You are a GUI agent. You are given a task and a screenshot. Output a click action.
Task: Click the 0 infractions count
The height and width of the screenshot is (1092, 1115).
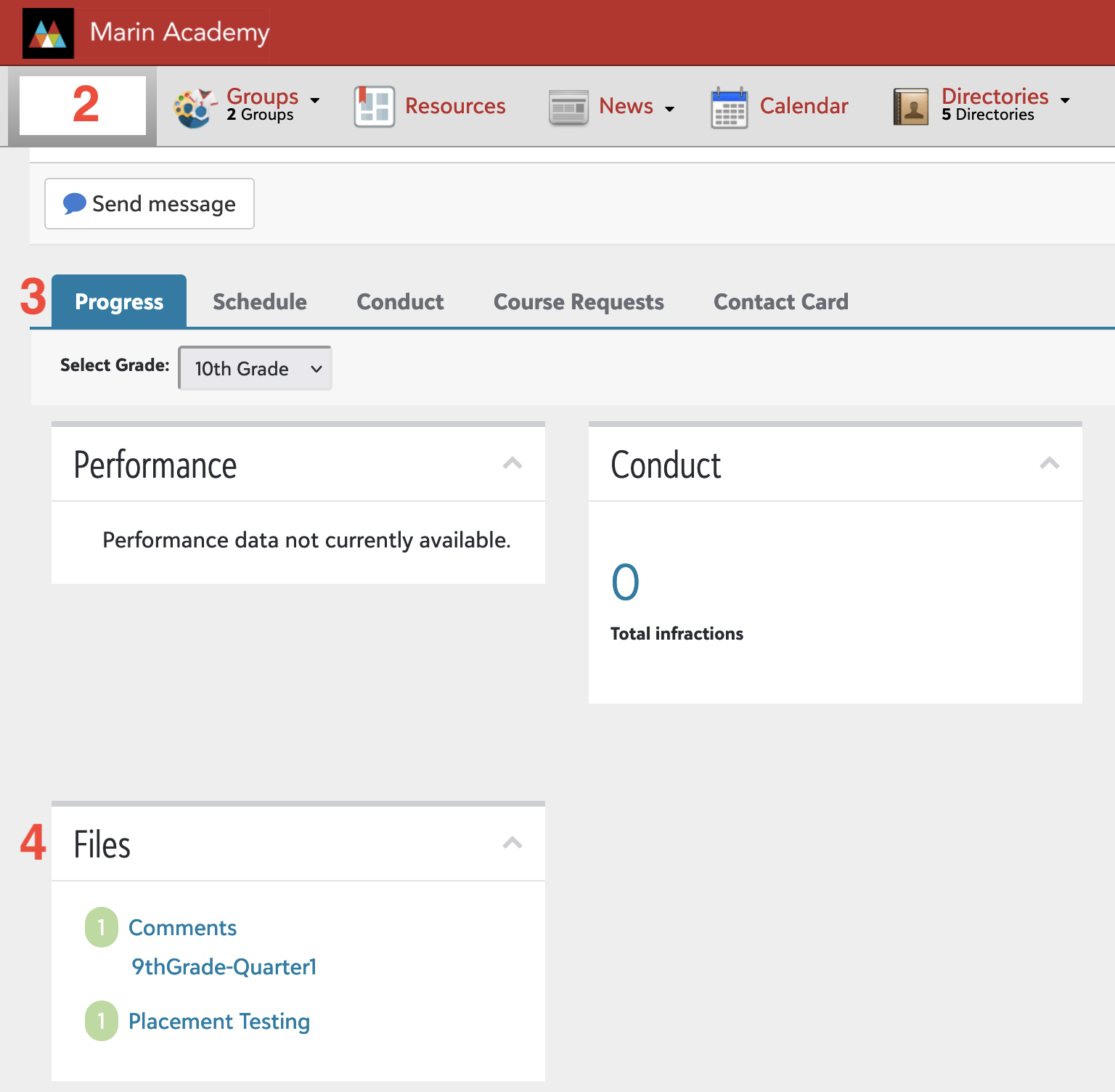coord(625,582)
